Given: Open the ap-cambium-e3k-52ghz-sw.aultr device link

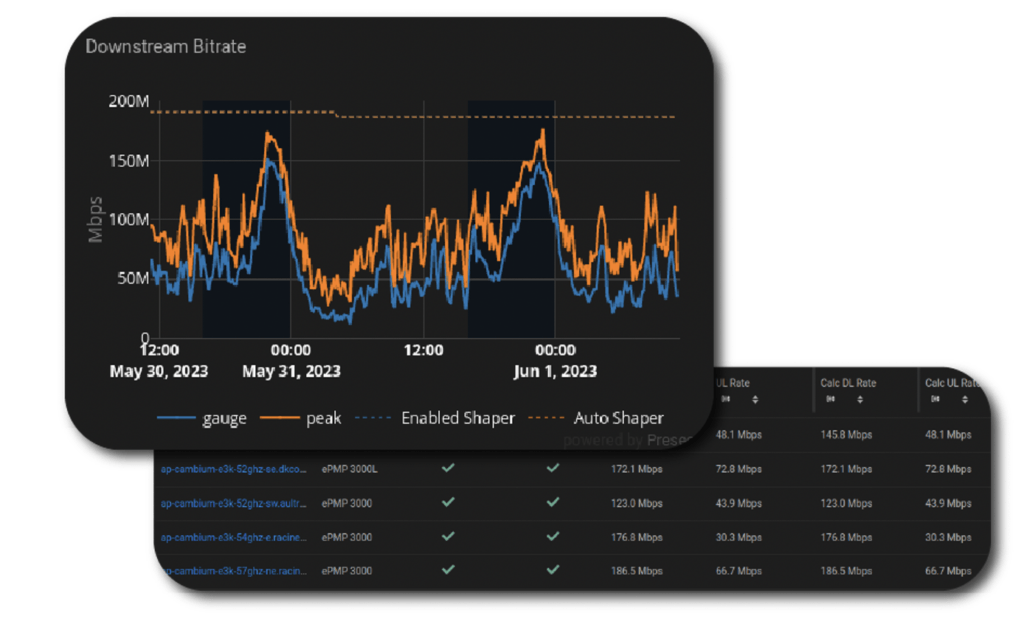Looking at the screenshot, I should click(233, 504).
